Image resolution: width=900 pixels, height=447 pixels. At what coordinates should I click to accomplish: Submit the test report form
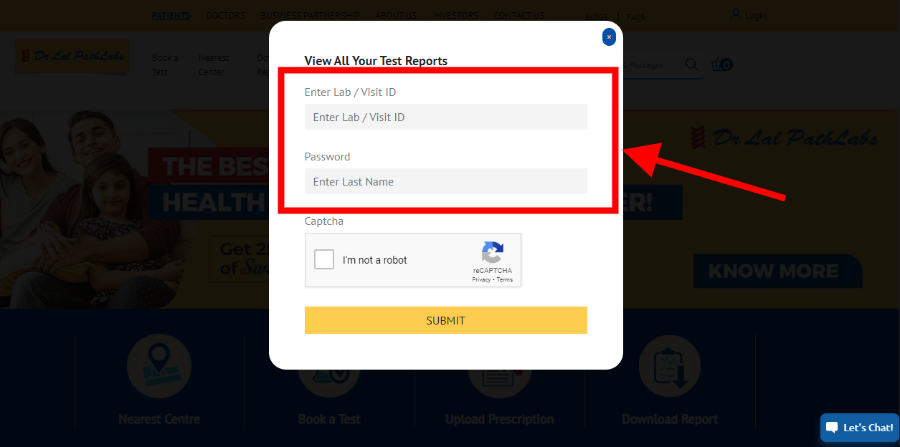click(446, 320)
